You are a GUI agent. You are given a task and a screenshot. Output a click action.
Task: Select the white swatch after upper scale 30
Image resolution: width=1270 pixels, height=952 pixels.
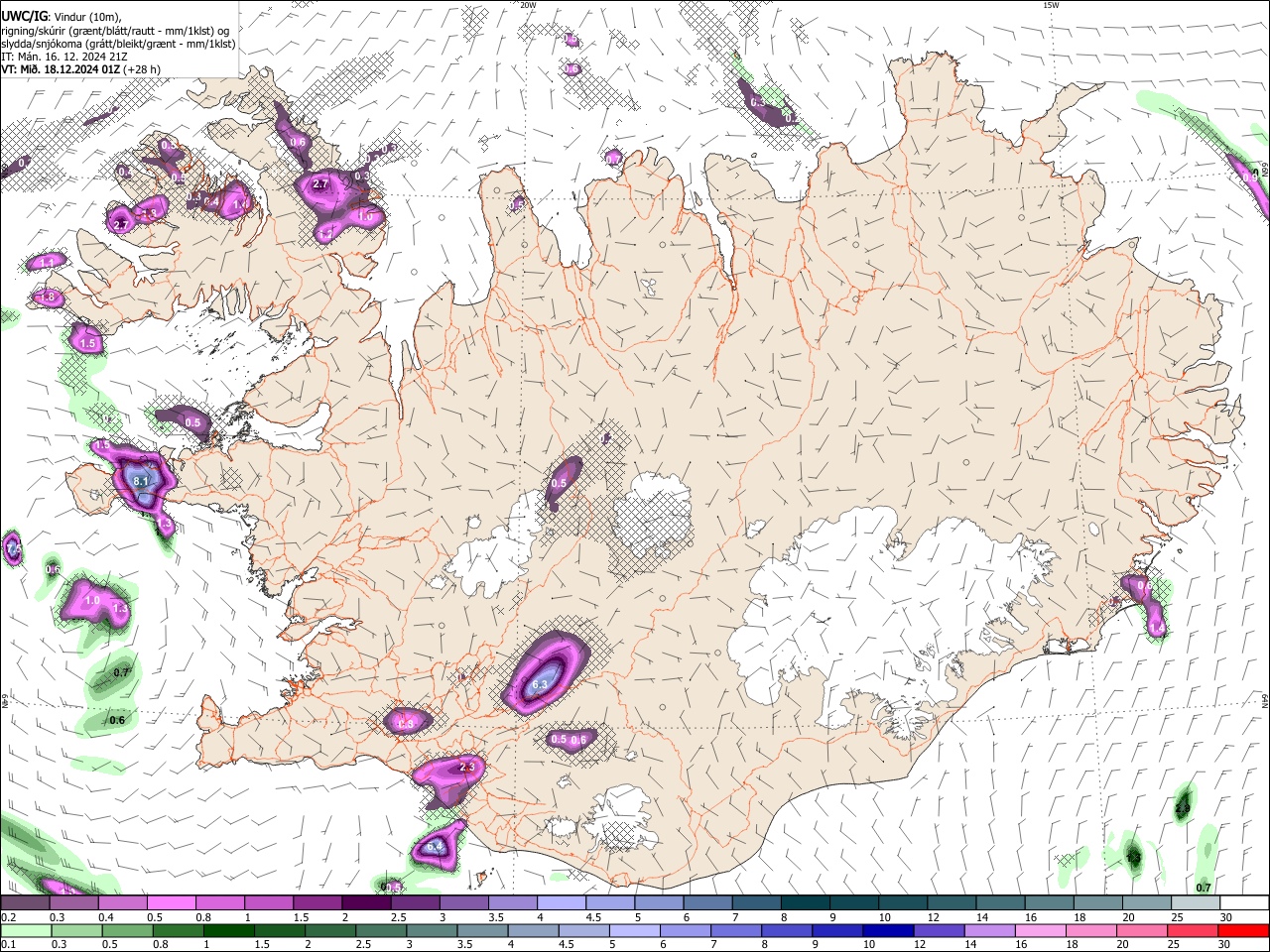pyautogui.click(x=1243, y=903)
